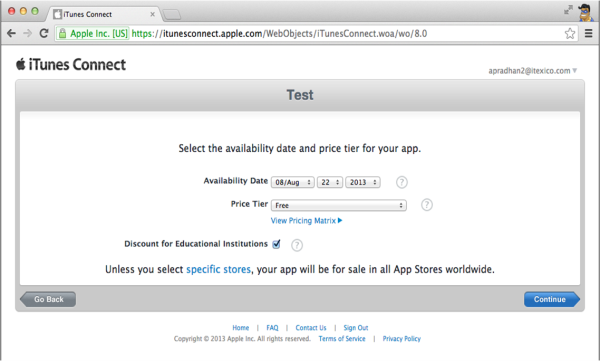The width and height of the screenshot is (600, 361).
Task: Click the Availability Date label
Action: [x=235, y=181]
